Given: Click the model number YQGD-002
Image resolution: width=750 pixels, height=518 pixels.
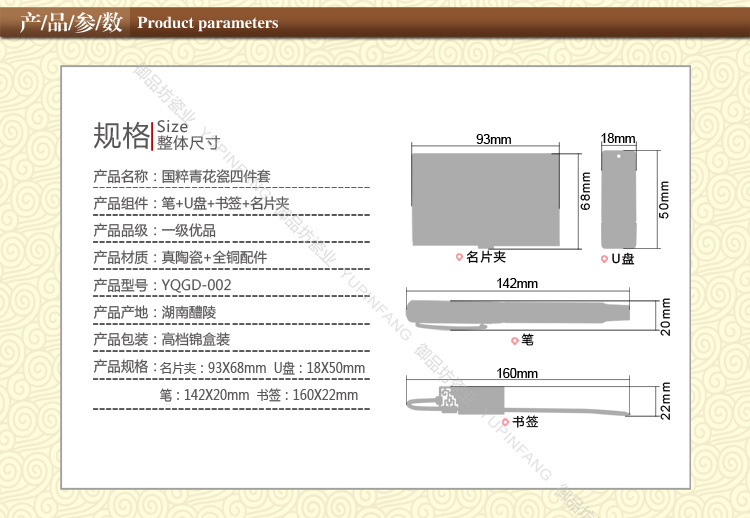Looking at the screenshot, I should click(x=196, y=285).
